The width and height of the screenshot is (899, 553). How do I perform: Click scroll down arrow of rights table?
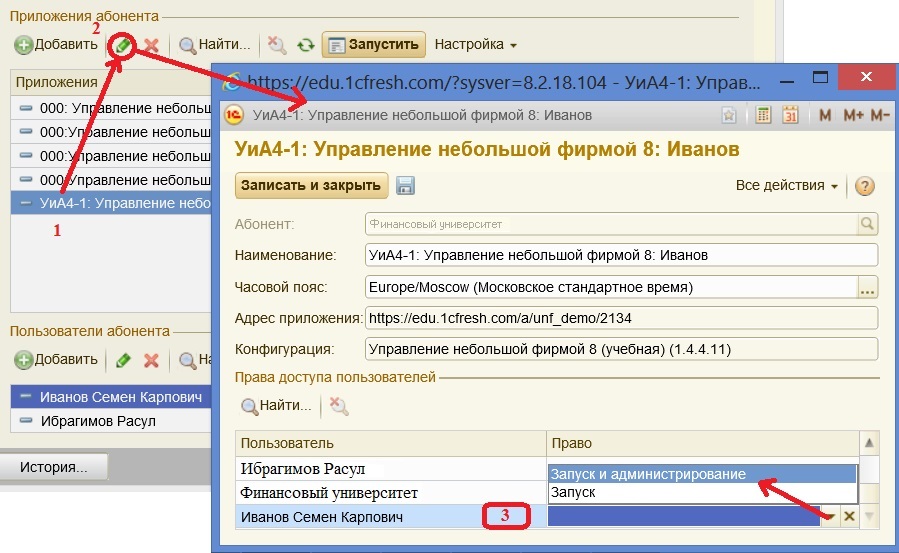tap(869, 516)
